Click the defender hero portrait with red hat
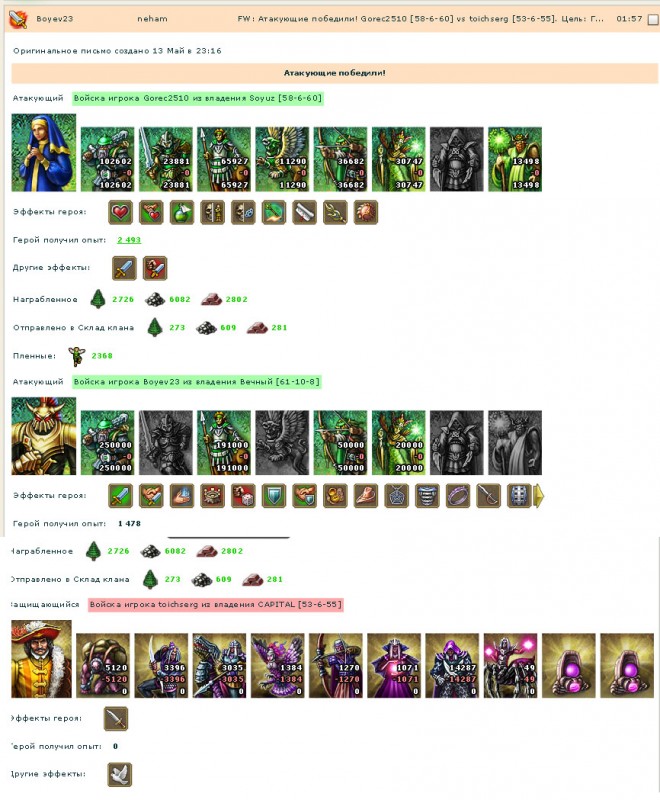Image resolution: width=660 pixels, height=800 pixels. tap(41, 659)
